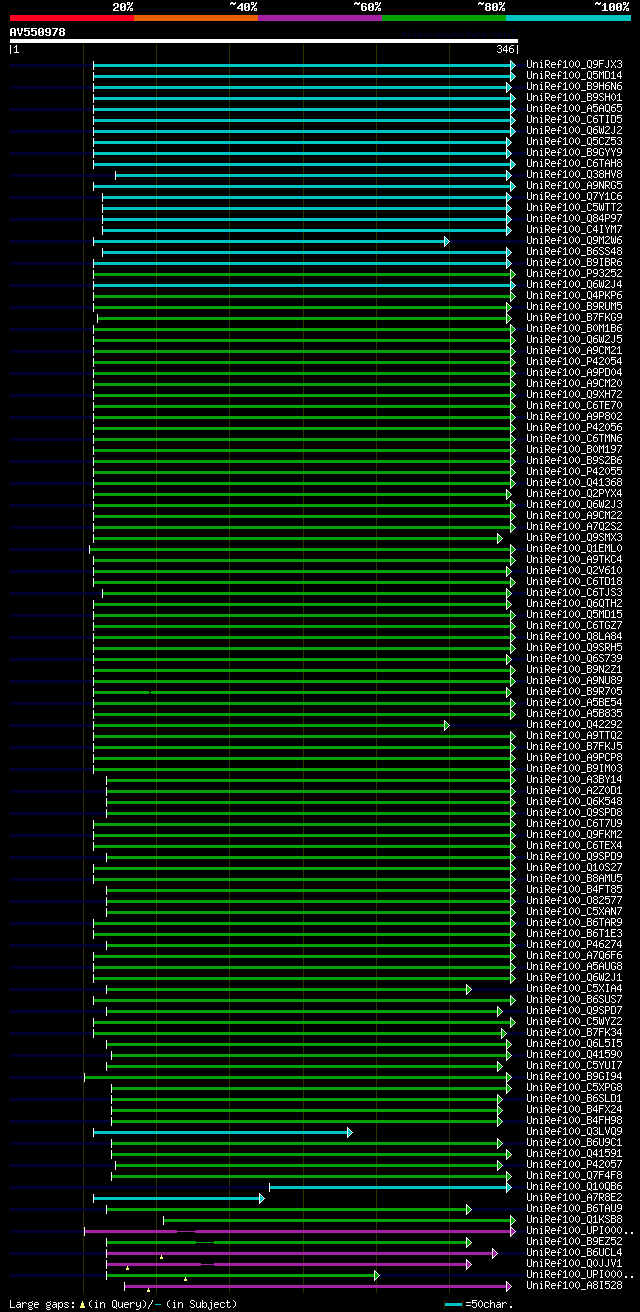Click the UniRef100_B6UCL4 label

[x=574, y=1252]
